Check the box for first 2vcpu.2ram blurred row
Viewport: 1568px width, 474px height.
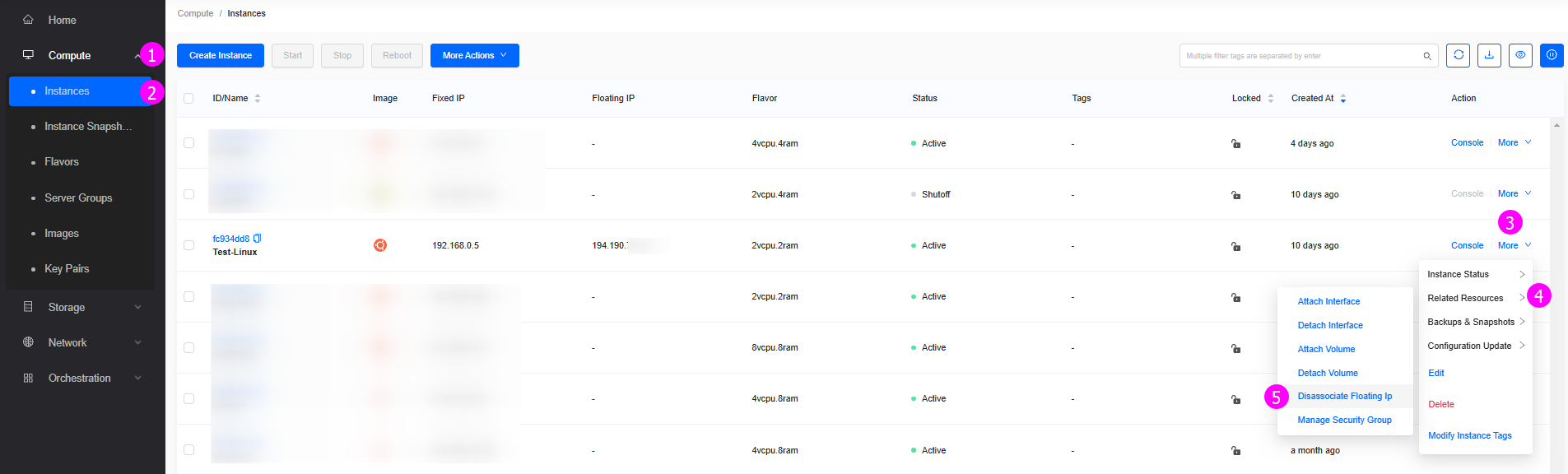click(188, 296)
